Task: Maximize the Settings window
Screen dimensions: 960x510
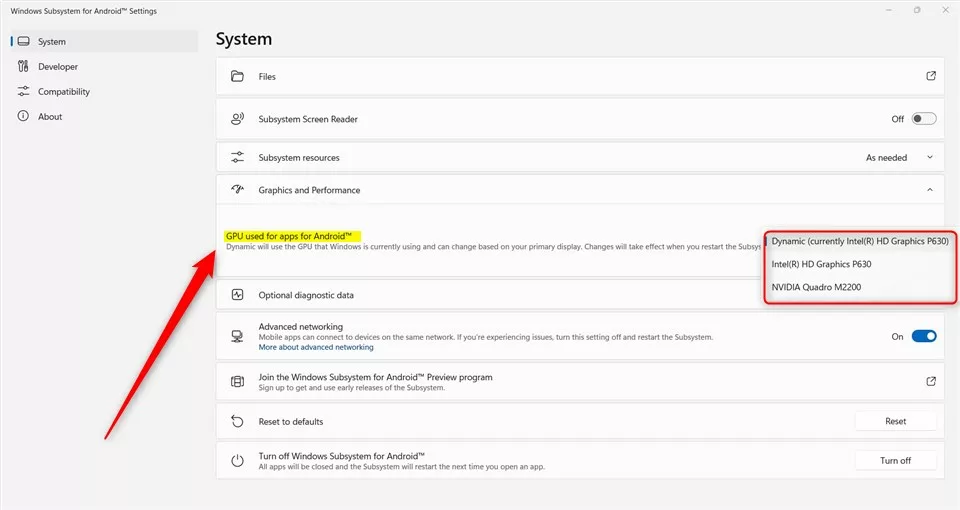Action: pyautogui.click(x=917, y=10)
